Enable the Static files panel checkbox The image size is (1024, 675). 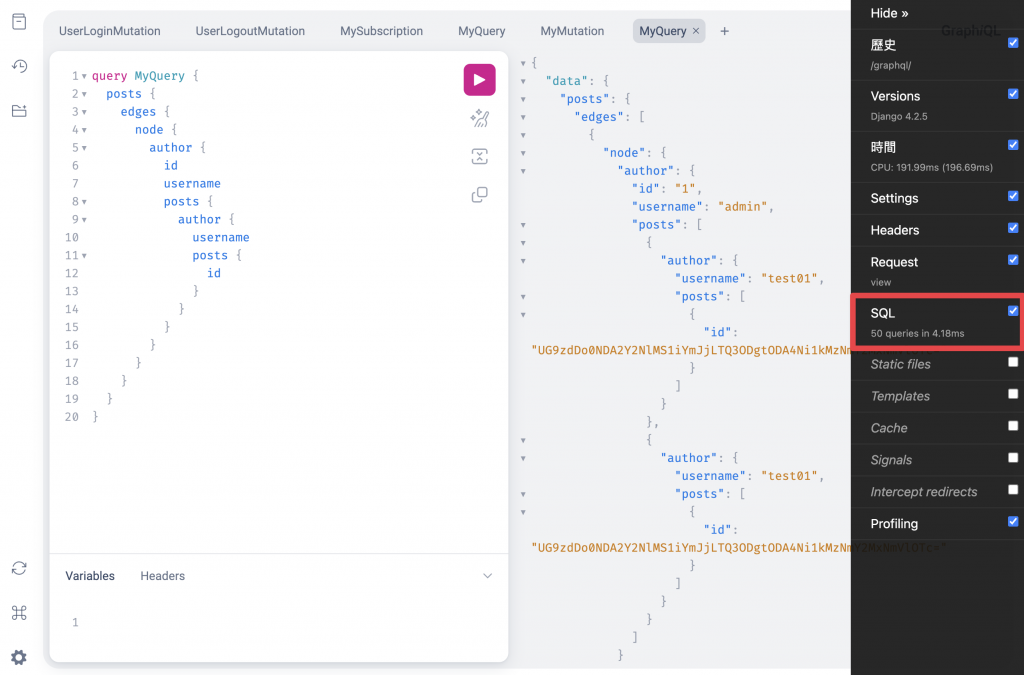point(1013,362)
